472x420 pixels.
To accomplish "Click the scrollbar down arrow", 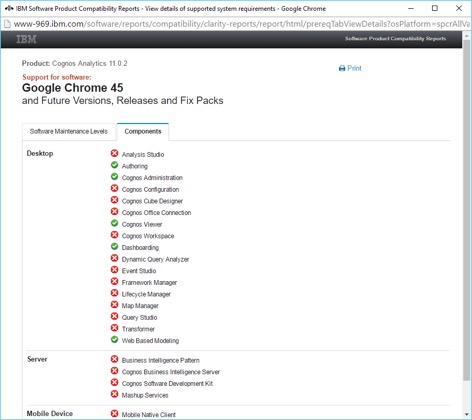I will pos(466,415).
